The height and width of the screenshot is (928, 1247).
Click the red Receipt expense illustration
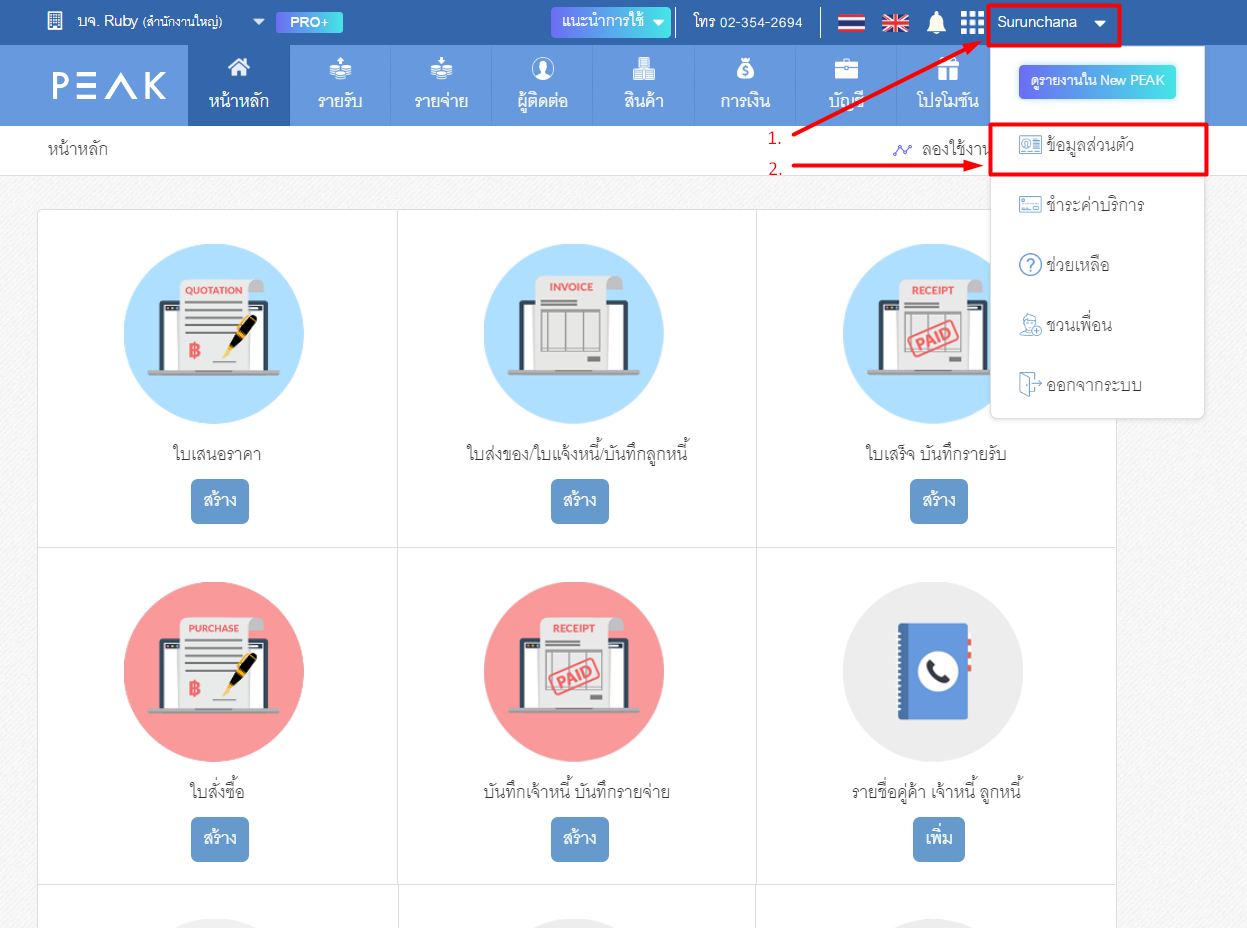click(x=573, y=672)
